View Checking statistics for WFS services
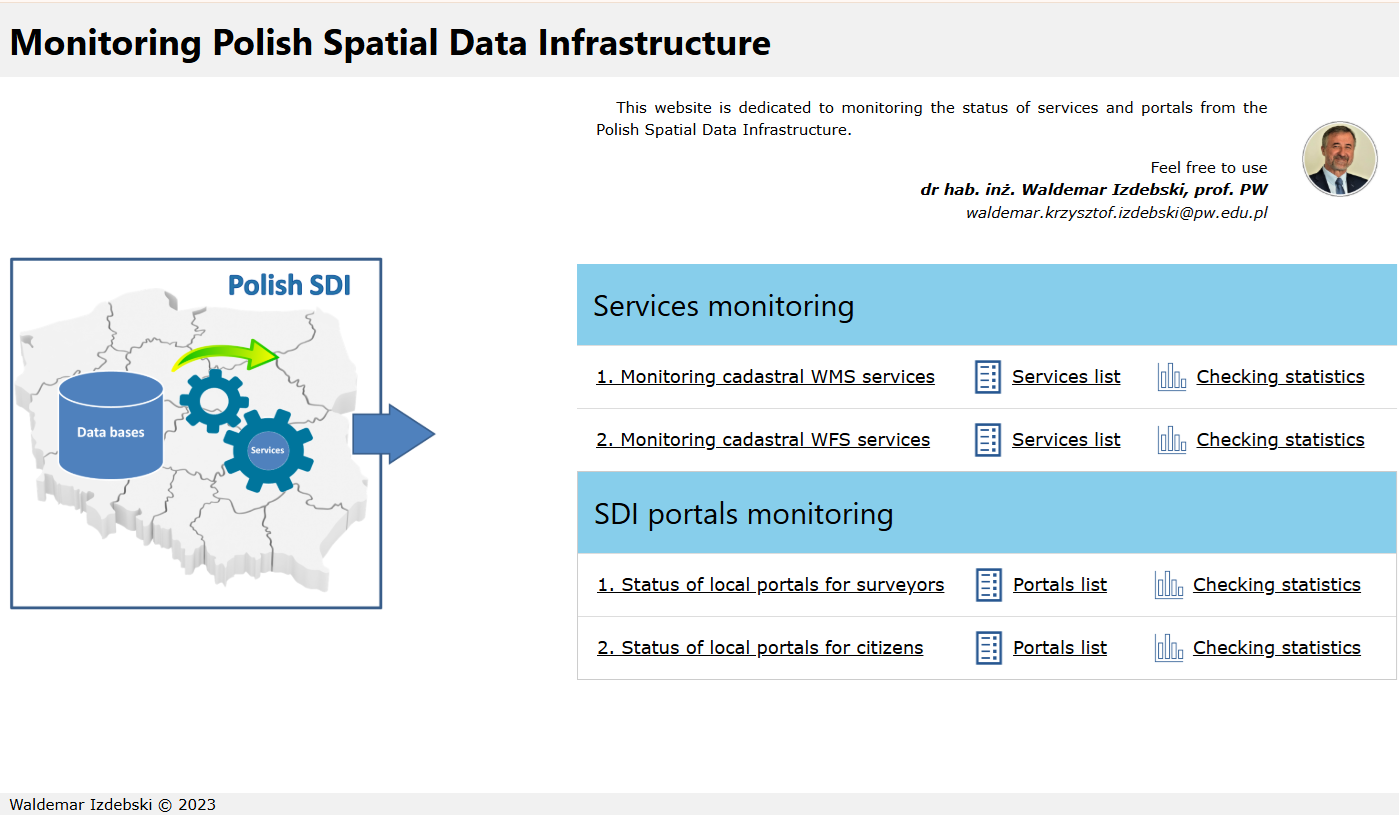This screenshot has height=829, width=1399. tap(1280, 440)
